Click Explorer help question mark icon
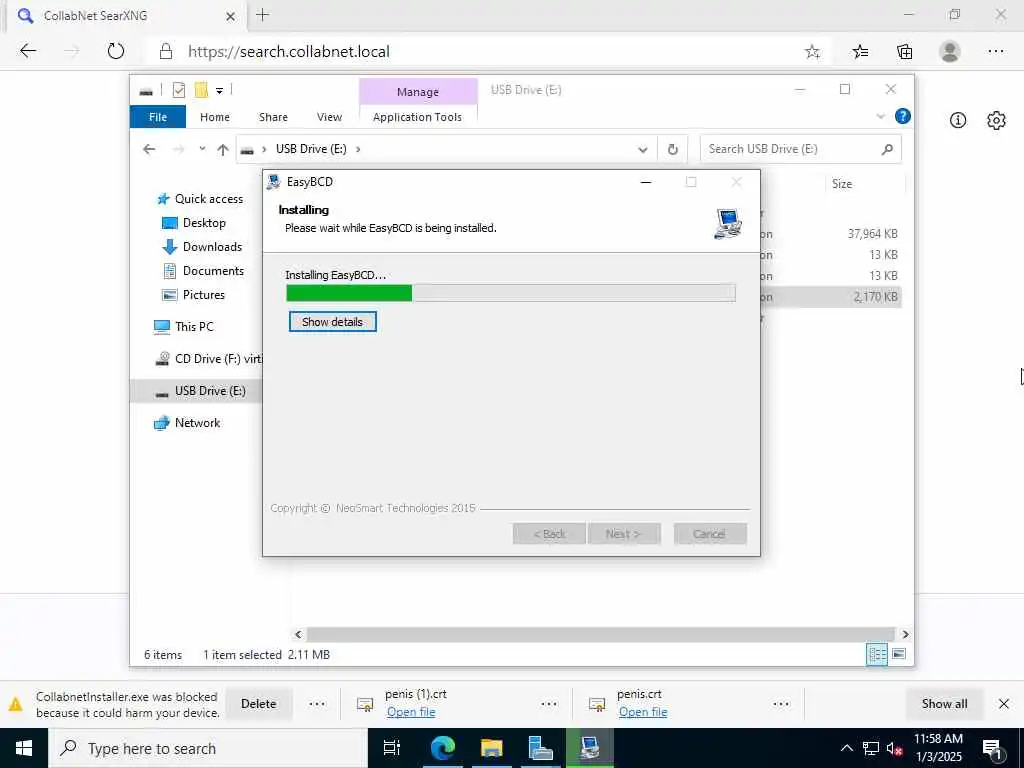Screen dimensions: 1024x768 (903, 116)
